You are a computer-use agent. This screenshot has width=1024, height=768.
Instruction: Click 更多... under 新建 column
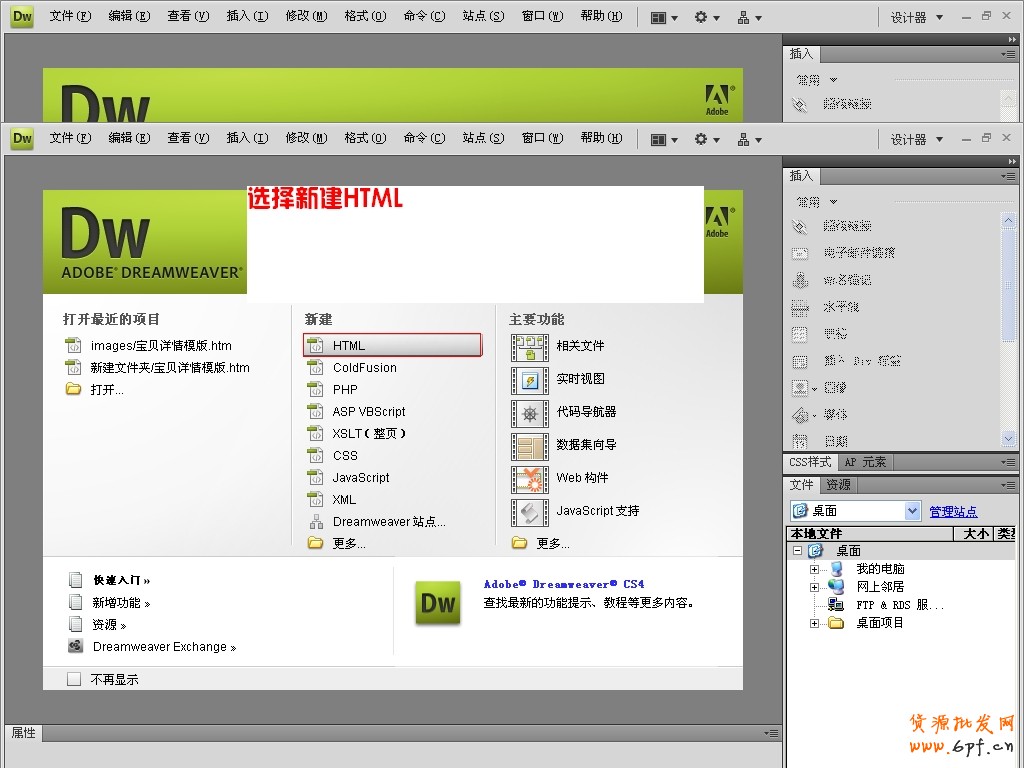coord(349,543)
